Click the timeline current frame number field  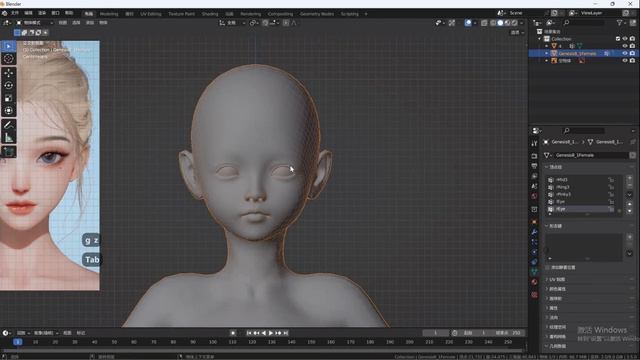point(436,333)
